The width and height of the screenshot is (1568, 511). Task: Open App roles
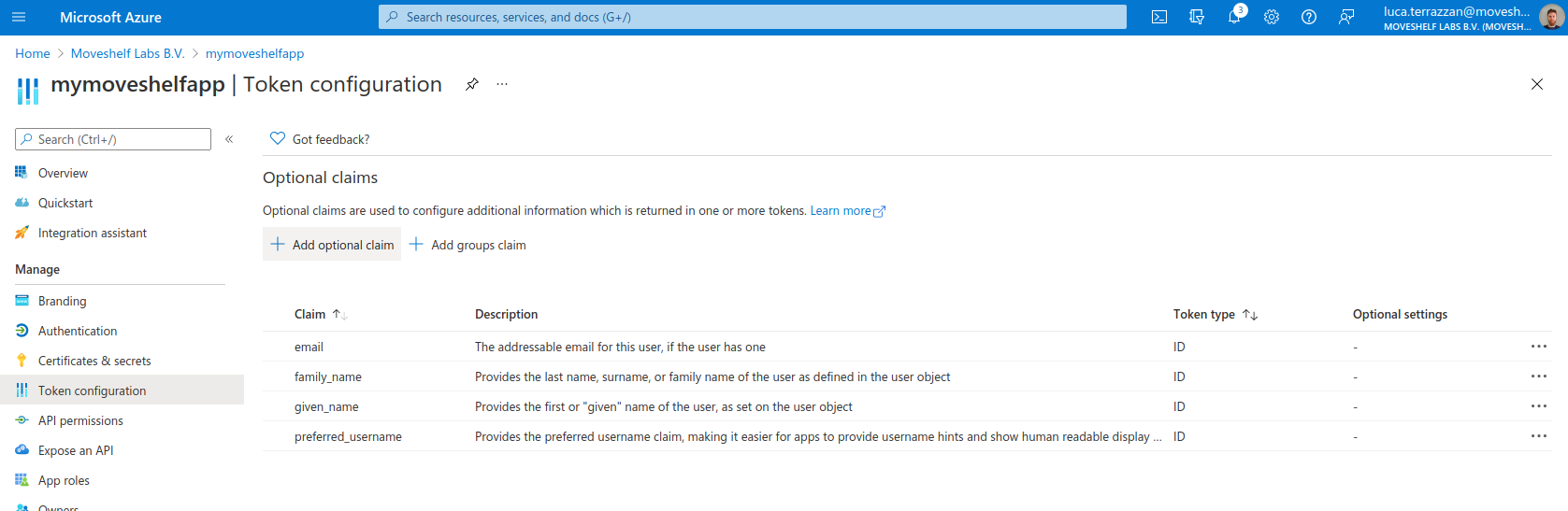pos(64,480)
